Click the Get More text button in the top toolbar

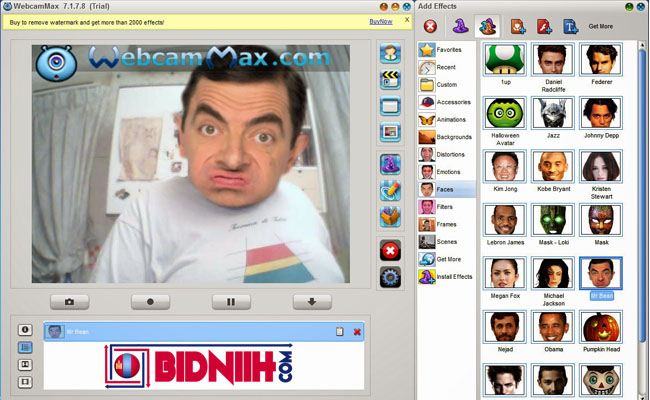point(600,26)
